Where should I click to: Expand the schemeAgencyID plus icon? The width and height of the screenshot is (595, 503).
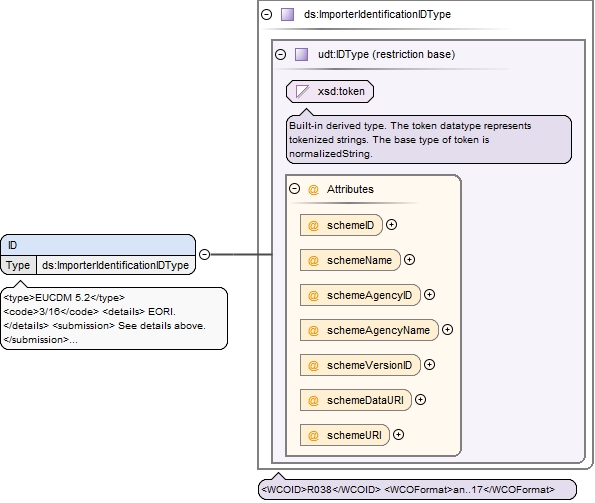click(x=429, y=294)
